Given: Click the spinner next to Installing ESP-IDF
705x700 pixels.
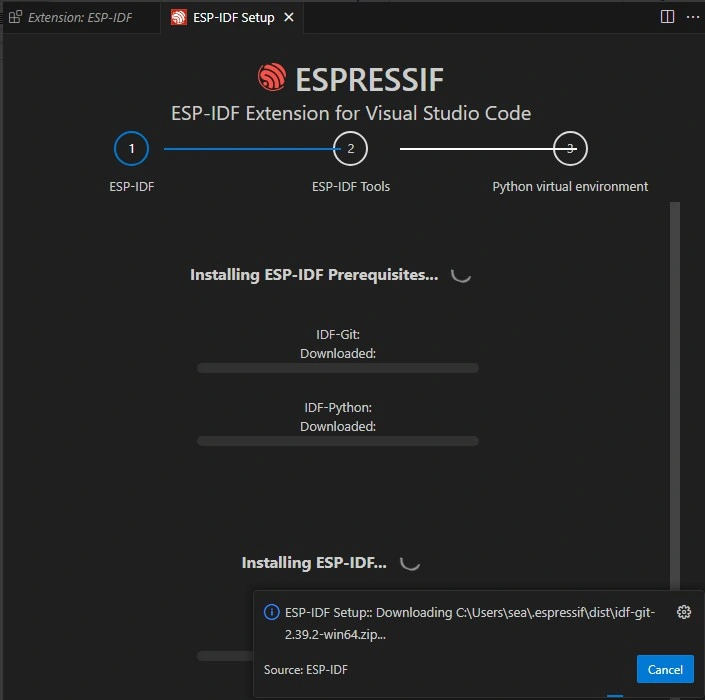Looking at the screenshot, I should tap(410, 563).
